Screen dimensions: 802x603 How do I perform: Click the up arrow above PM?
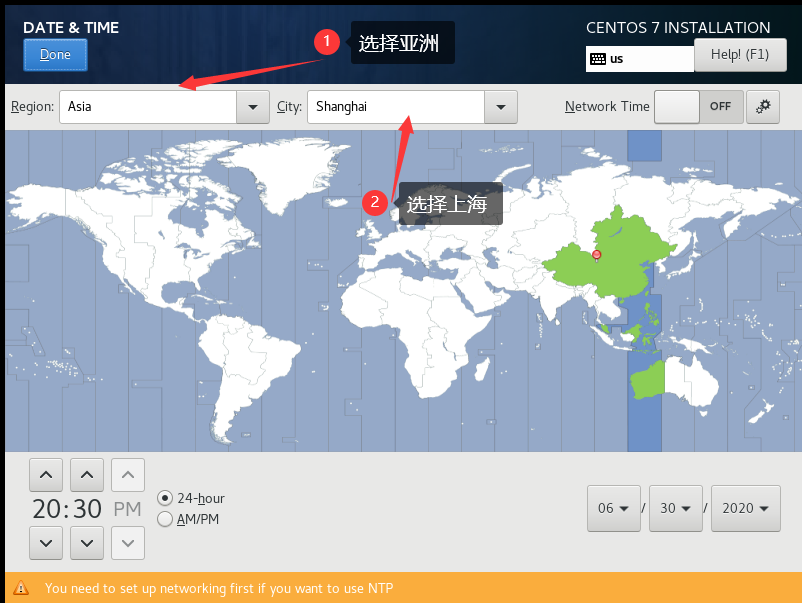(128, 475)
